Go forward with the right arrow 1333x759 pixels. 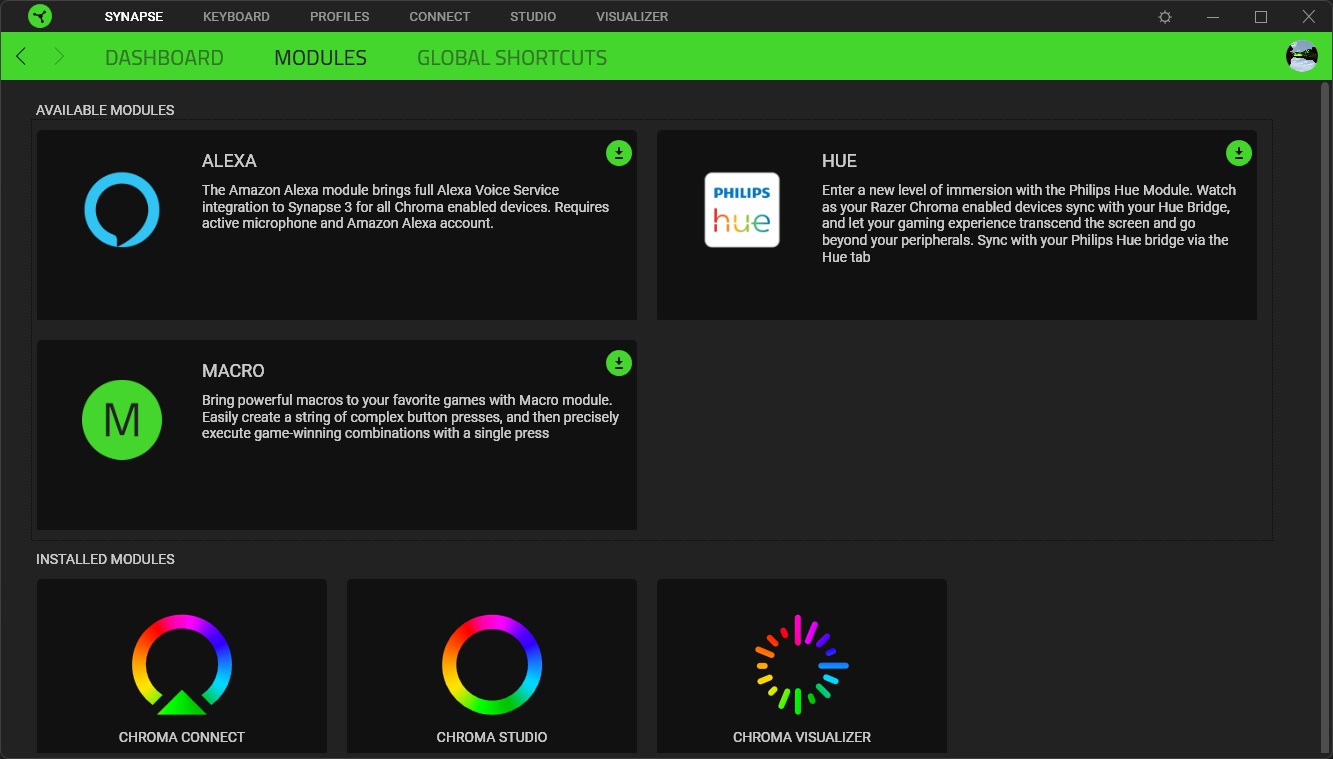(58, 57)
